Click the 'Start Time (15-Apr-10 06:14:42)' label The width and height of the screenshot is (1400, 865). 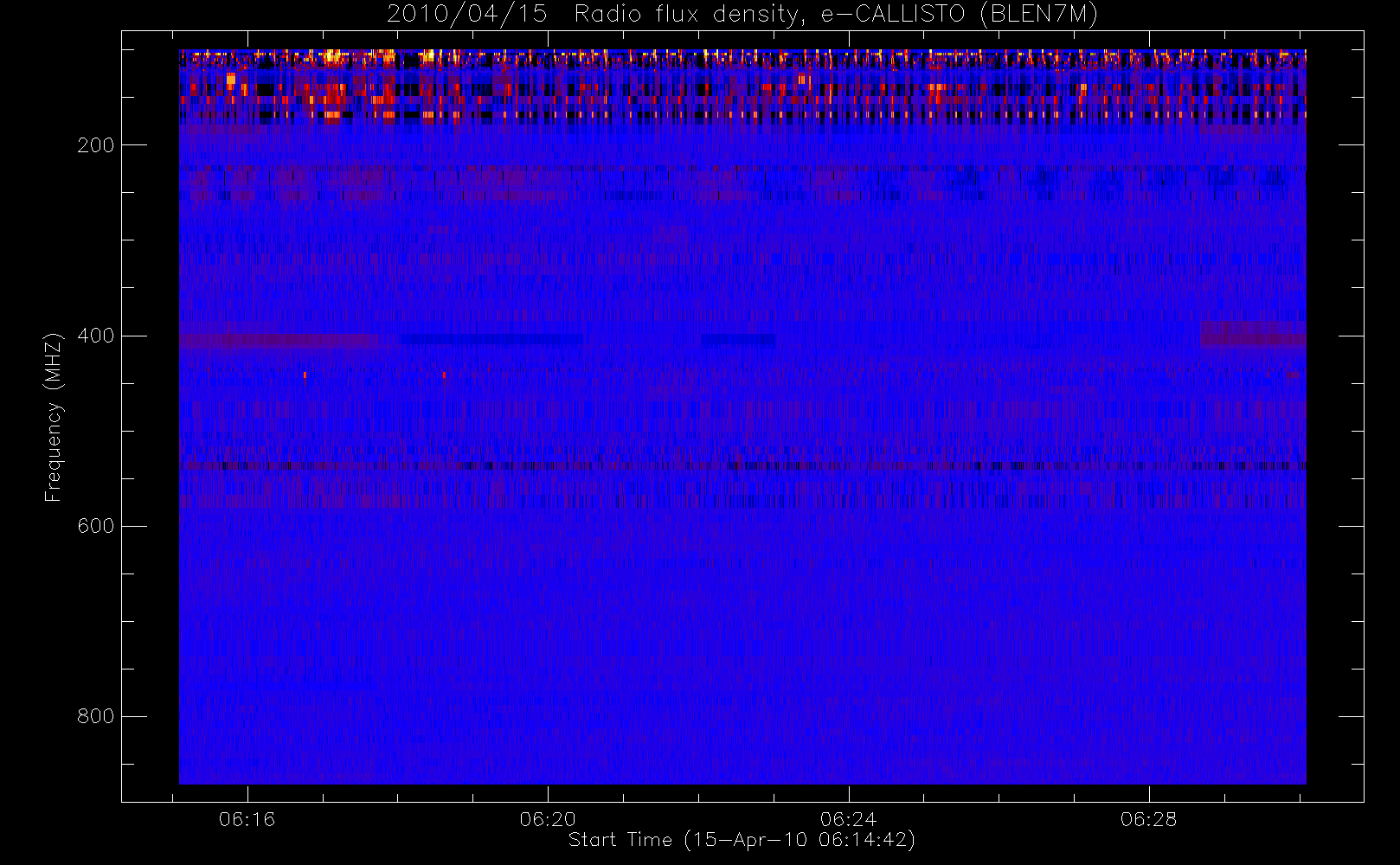point(742,840)
